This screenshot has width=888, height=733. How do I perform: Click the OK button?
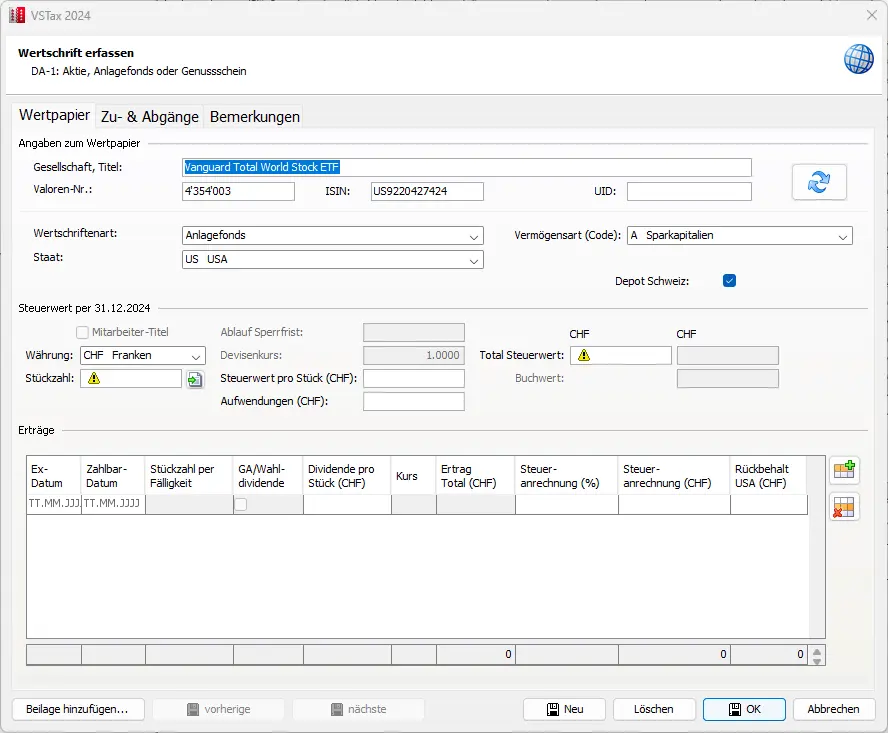pos(744,709)
